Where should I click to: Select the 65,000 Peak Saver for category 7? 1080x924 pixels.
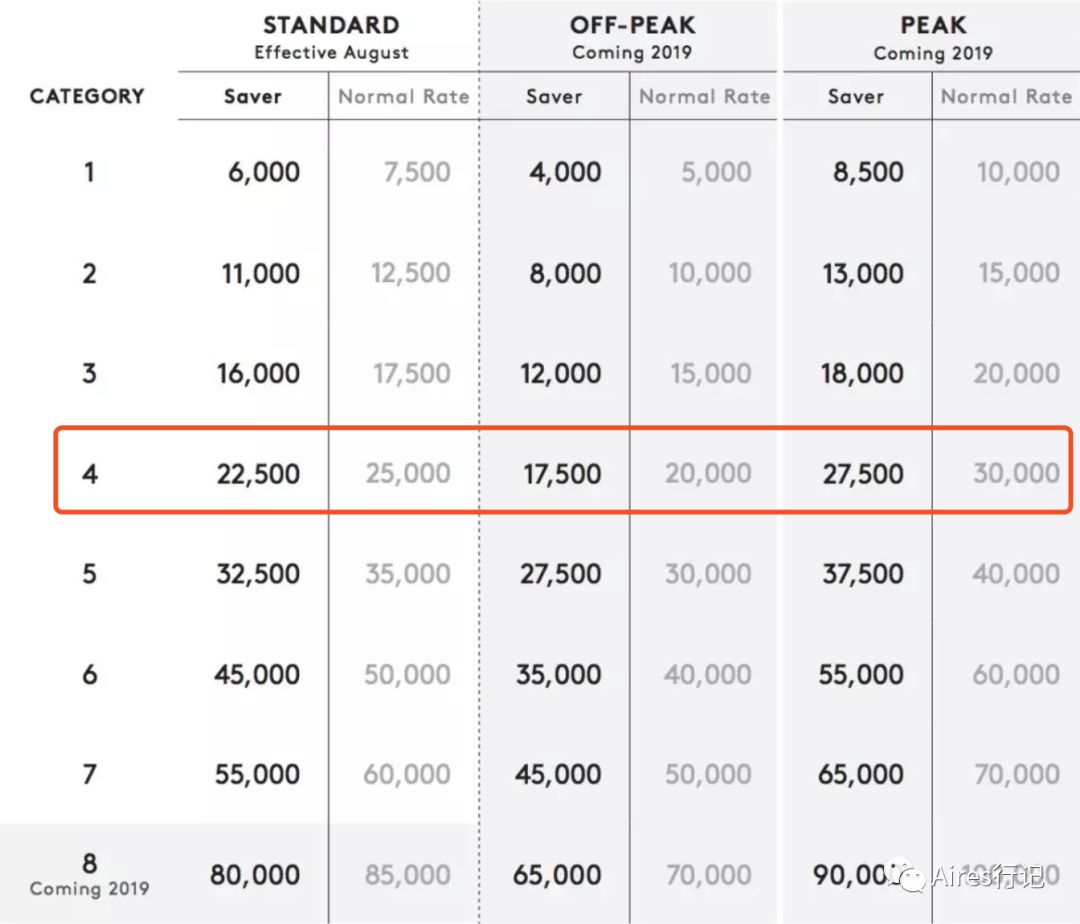click(x=861, y=775)
